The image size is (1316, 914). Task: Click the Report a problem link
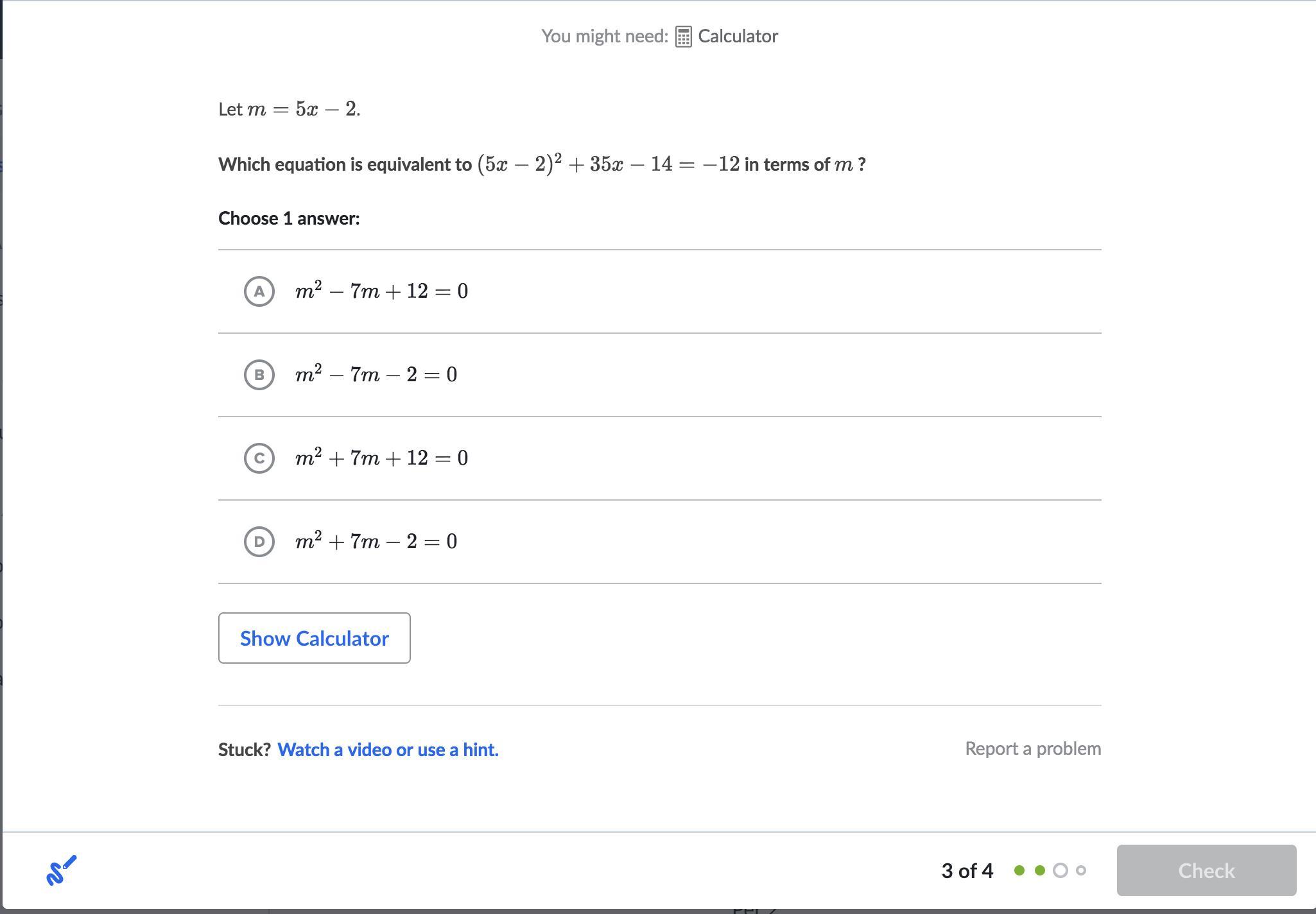(x=1033, y=748)
